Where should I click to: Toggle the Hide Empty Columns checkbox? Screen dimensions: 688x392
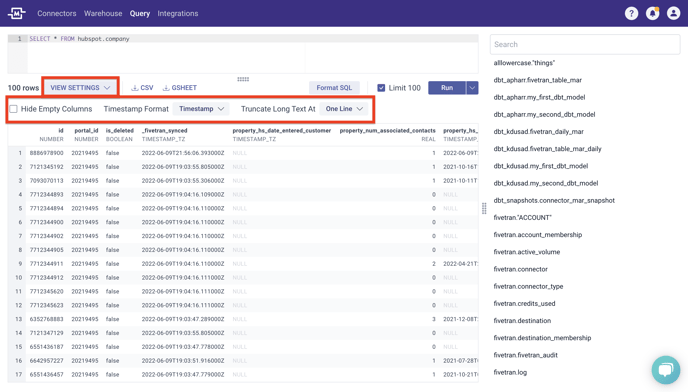click(14, 109)
